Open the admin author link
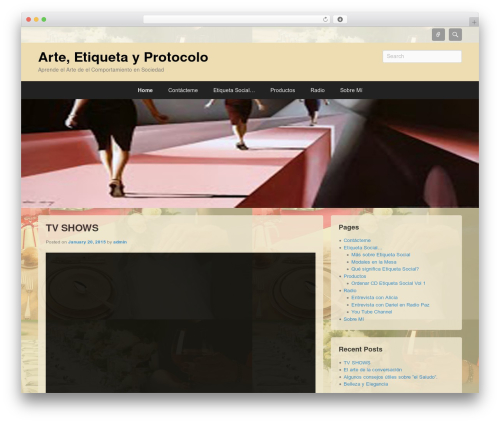500x423 pixels. point(120,242)
